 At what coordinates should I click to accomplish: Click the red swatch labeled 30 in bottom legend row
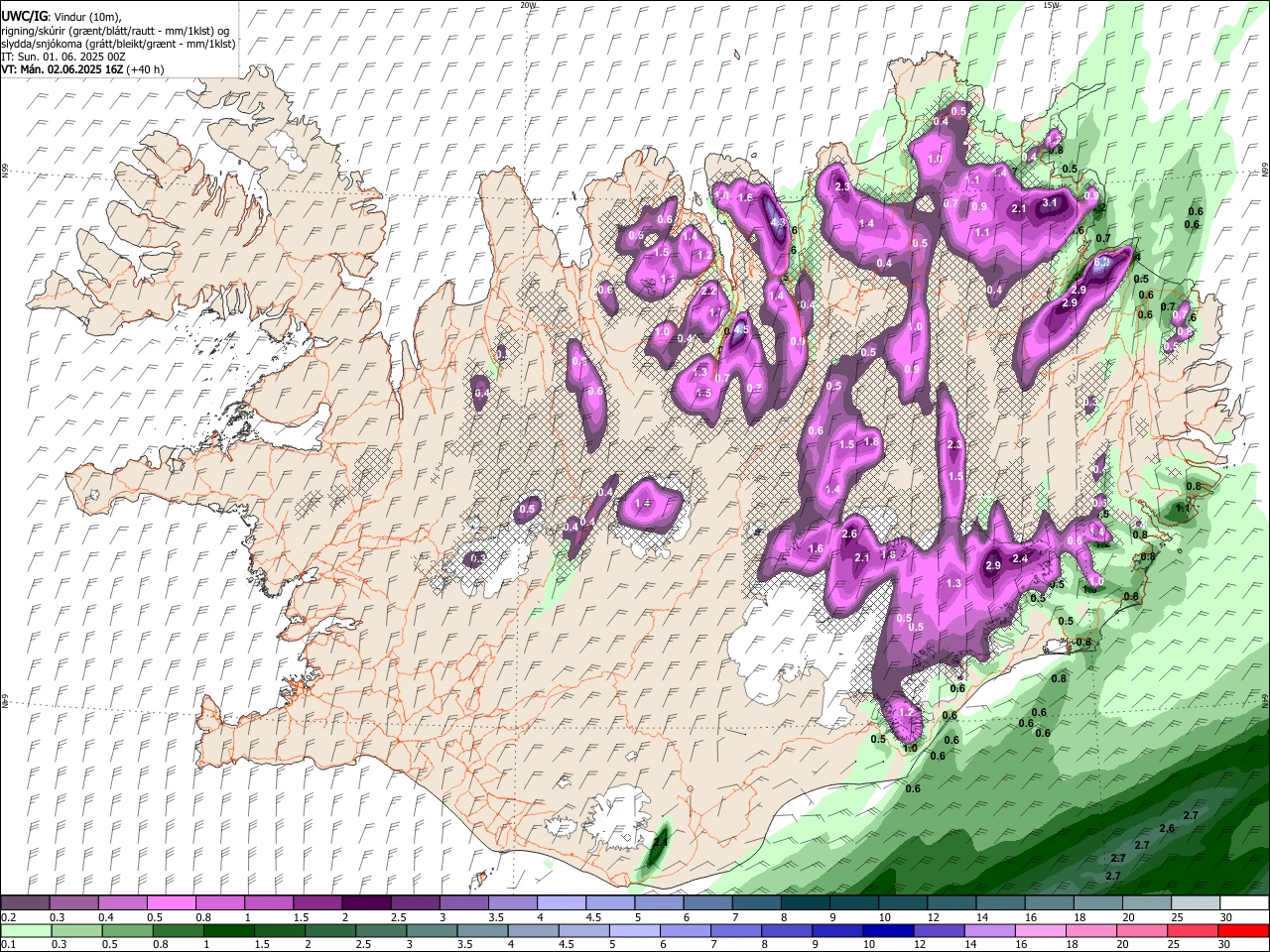[x=1243, y=930]
